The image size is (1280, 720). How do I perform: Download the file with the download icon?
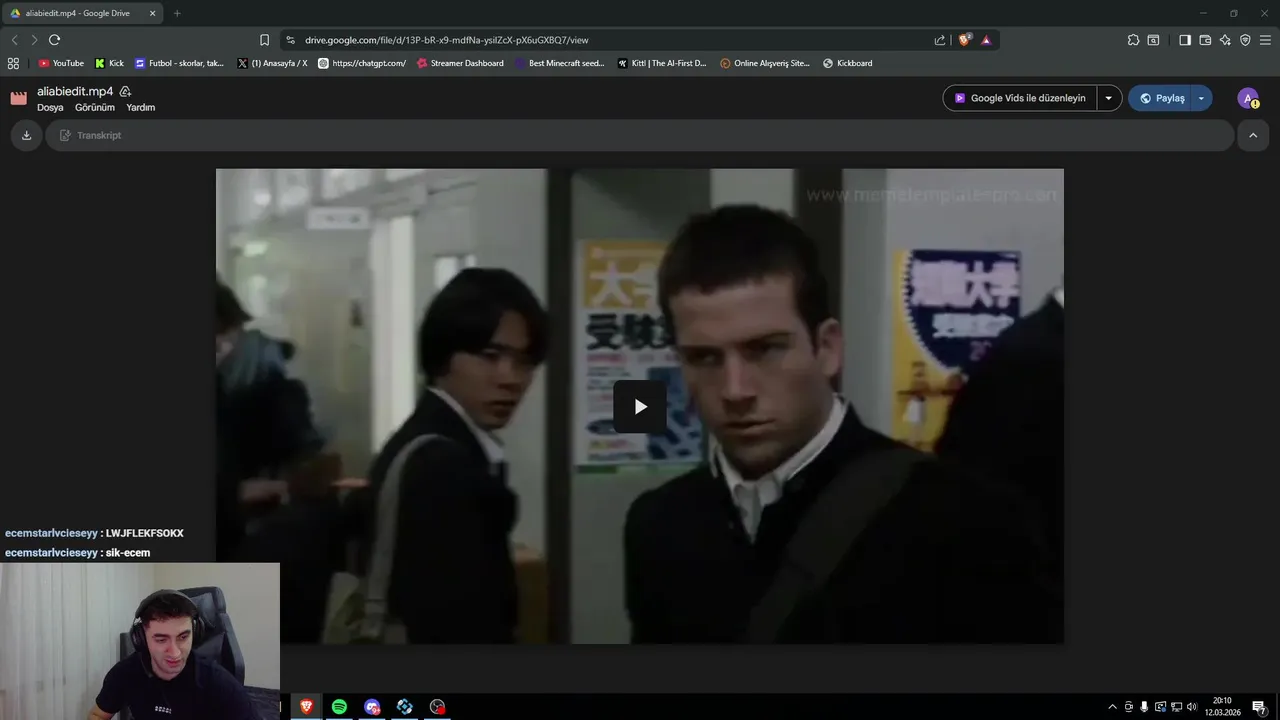(26, 135)
